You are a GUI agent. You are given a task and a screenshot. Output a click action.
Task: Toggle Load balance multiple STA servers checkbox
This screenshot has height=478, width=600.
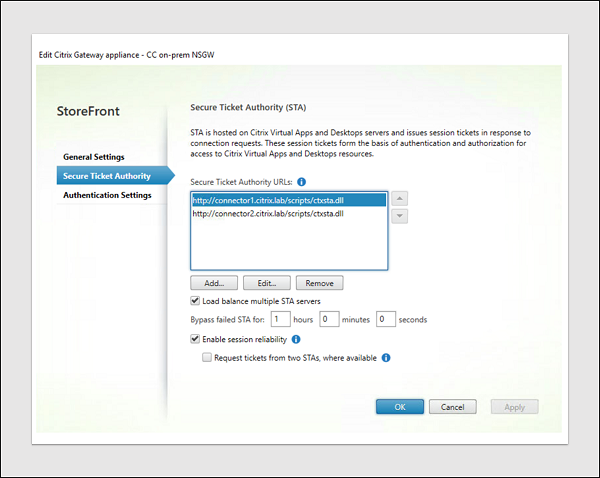tap(195, 301)
